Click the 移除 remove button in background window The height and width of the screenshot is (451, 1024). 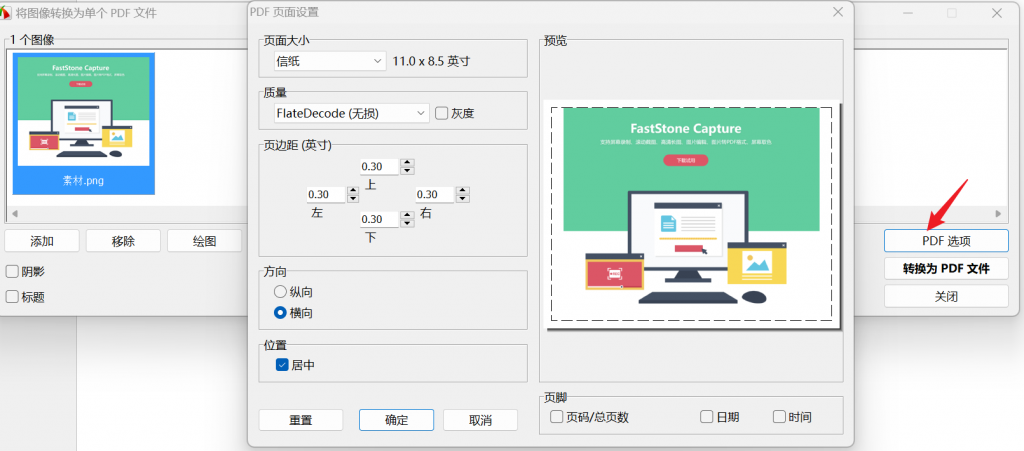pyautogui.click(x=123, y=241)
